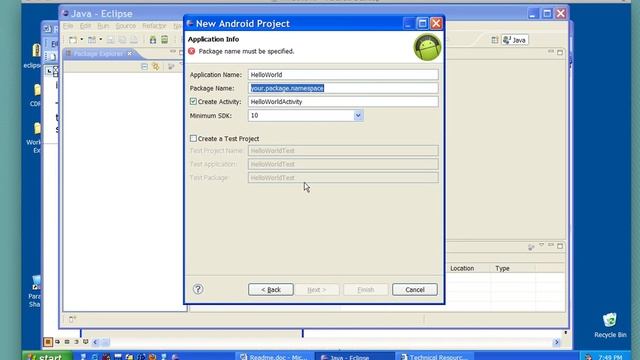Switch to Java - Eclipse taskbar button
Screen dimensions: 640x360
355,357
